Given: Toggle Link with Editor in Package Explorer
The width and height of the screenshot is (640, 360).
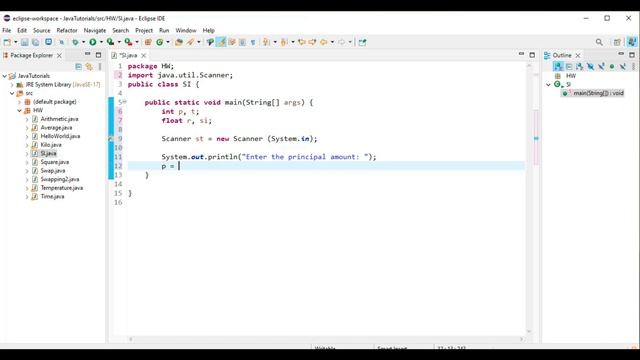Looking at the screenshot, I should coord(89,67).
